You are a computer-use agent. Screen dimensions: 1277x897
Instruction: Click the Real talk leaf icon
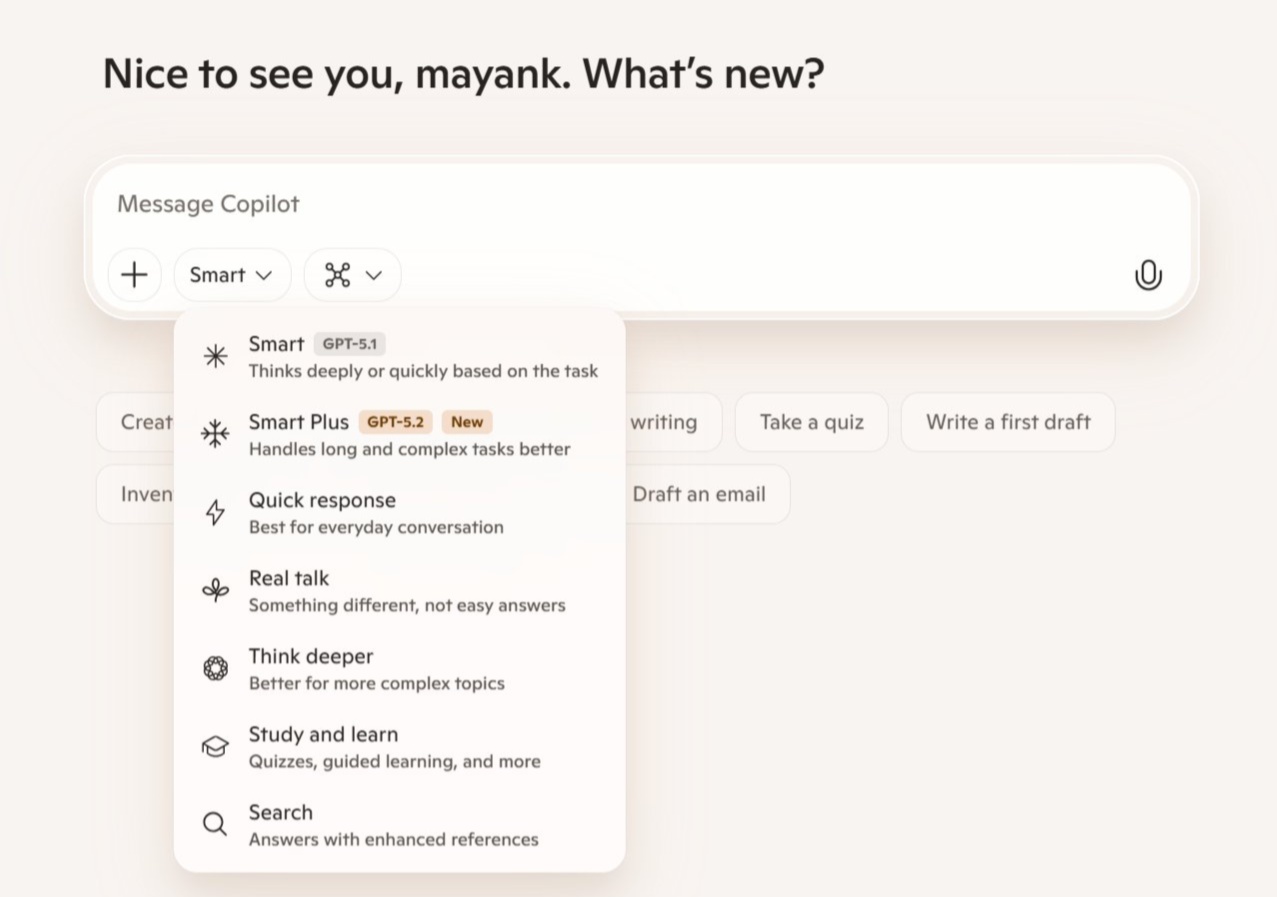tap(215, 589)
